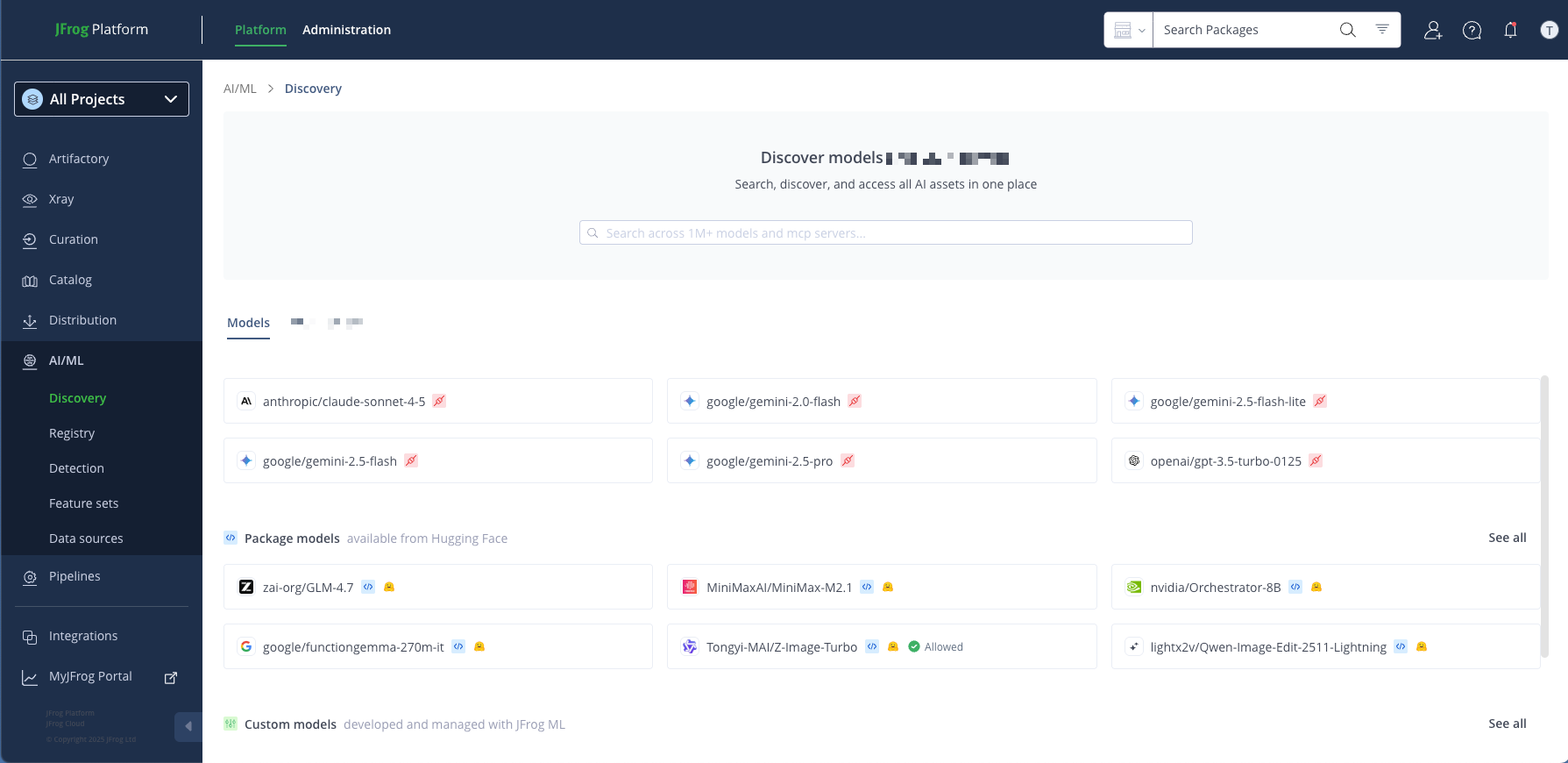Open Detection in the AI/ML submenu
Viewport: 1568px width, 763px height.
point(76,468)
